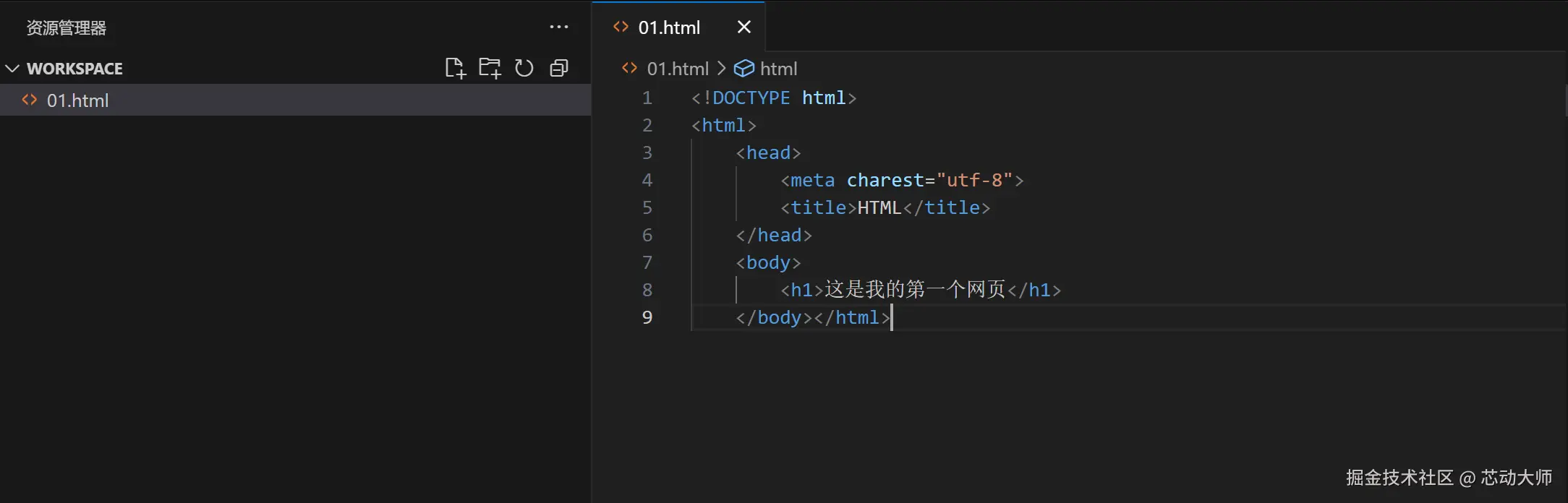Viewport: 1568px width, 503px height.
Task: Collapse the WORKSPACE section chevron
Action: point(12,69)
